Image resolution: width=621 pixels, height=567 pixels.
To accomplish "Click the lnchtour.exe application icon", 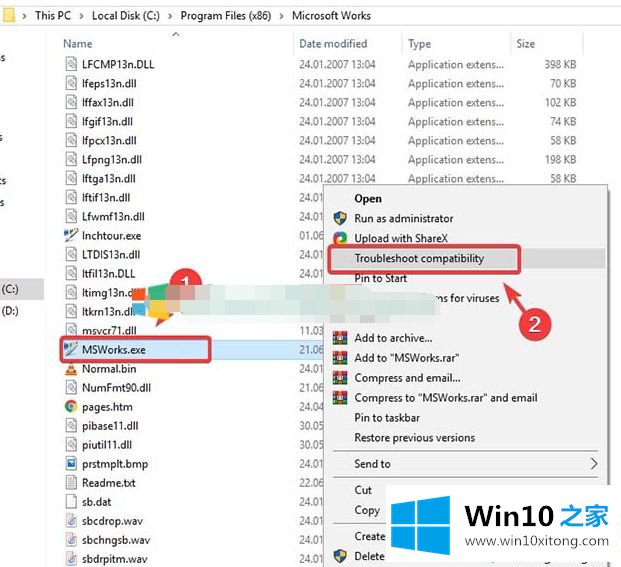I will pos(71,235).
